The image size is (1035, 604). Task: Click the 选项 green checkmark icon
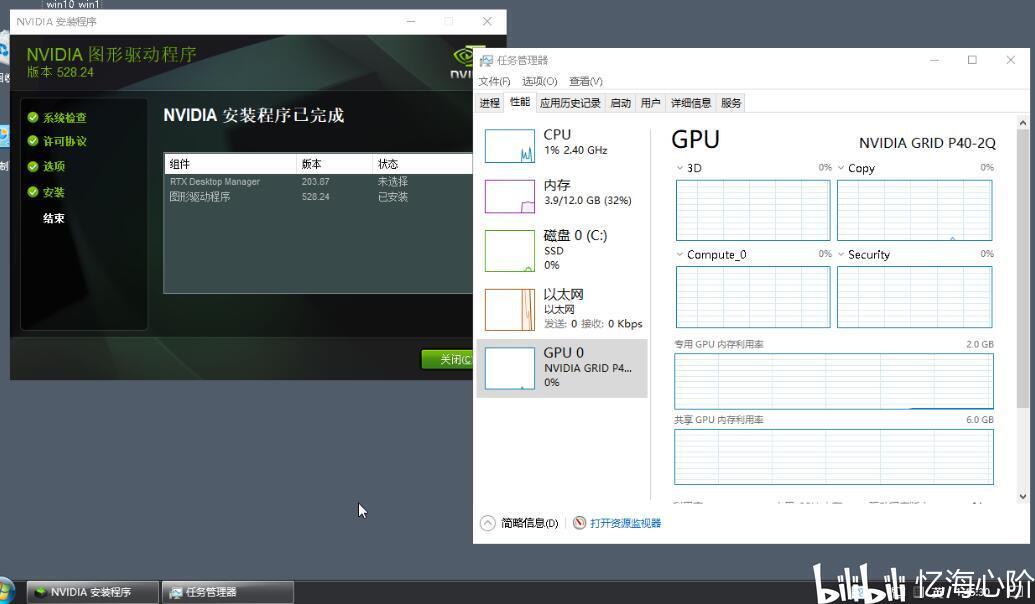33,166
